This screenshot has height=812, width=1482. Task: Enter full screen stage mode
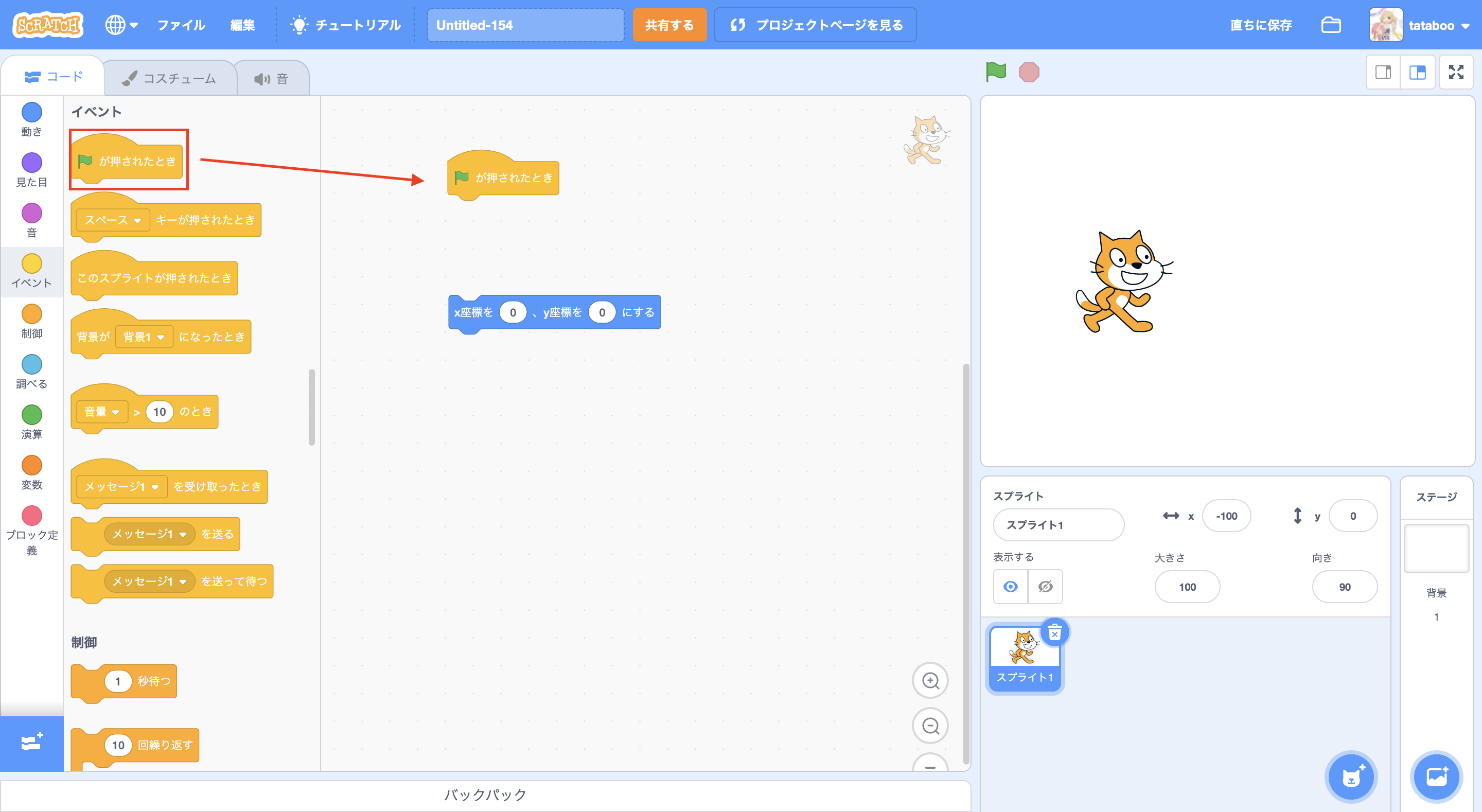[1456, 72]
